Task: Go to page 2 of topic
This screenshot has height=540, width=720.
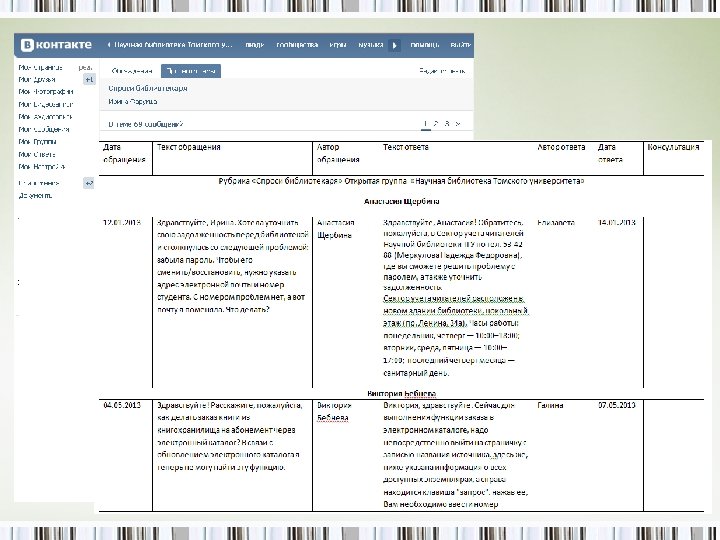Action: pos(436,124)
